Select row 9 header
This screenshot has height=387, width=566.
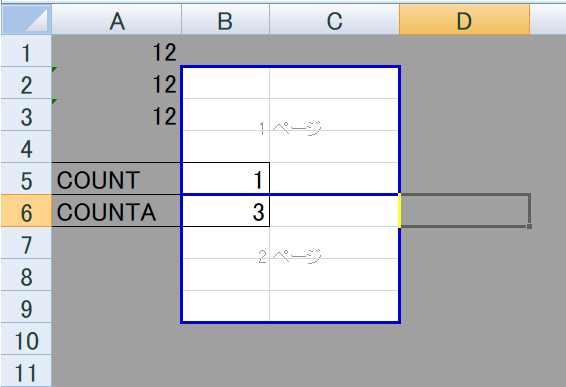click(26, 306)
